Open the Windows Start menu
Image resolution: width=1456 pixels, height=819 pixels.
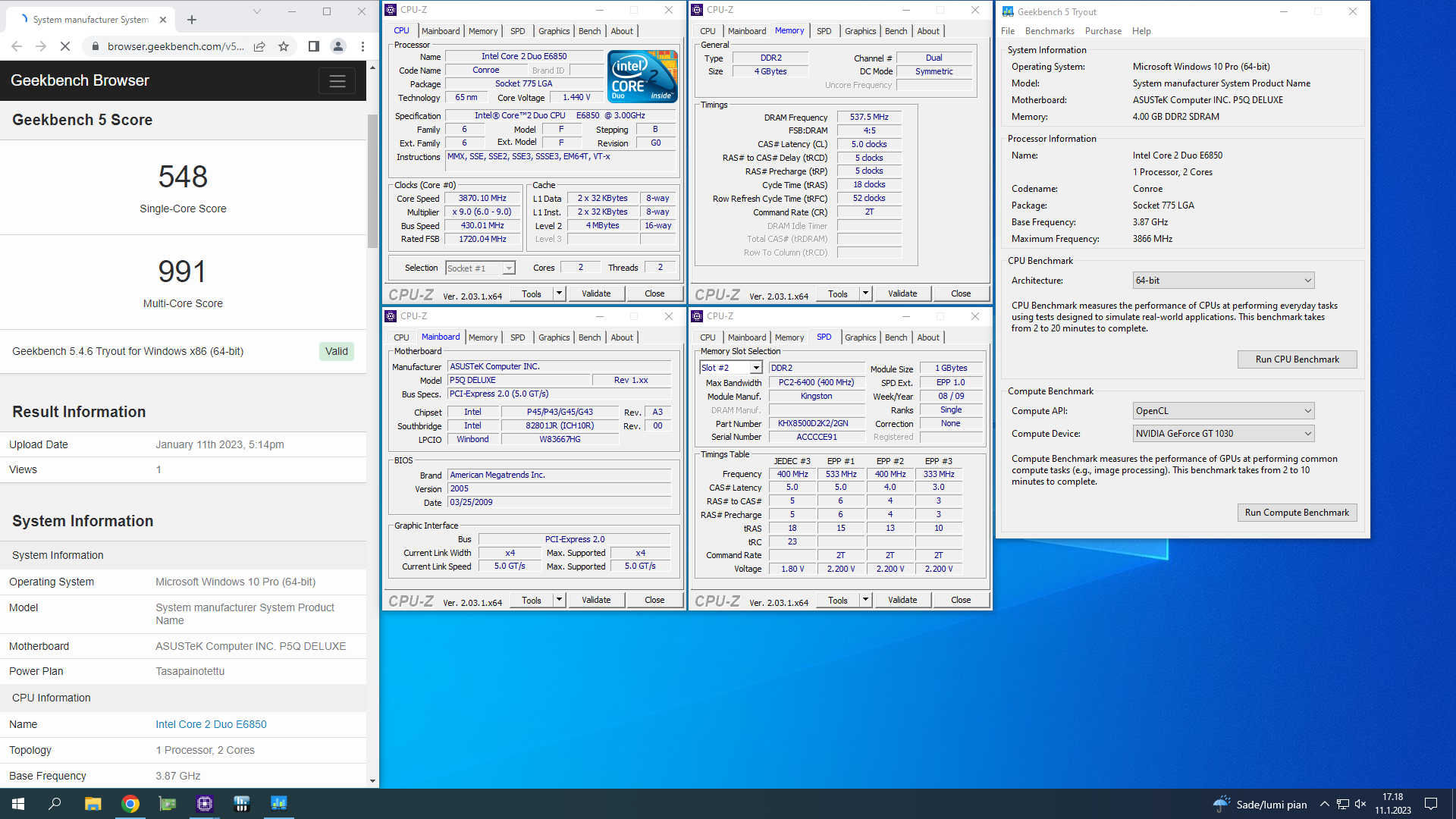coord(18,804)
